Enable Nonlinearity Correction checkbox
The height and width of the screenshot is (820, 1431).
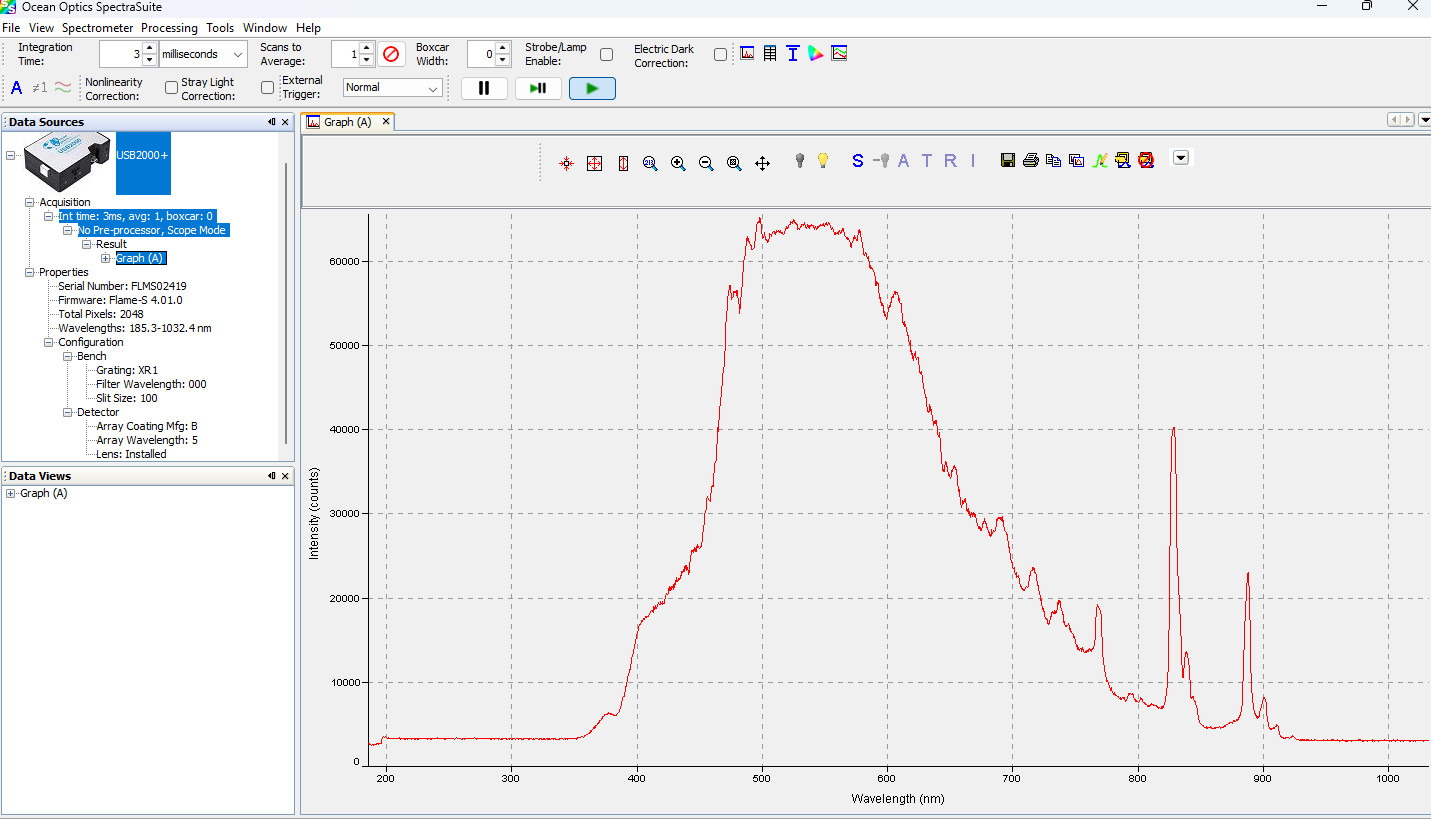pos(171,88)
